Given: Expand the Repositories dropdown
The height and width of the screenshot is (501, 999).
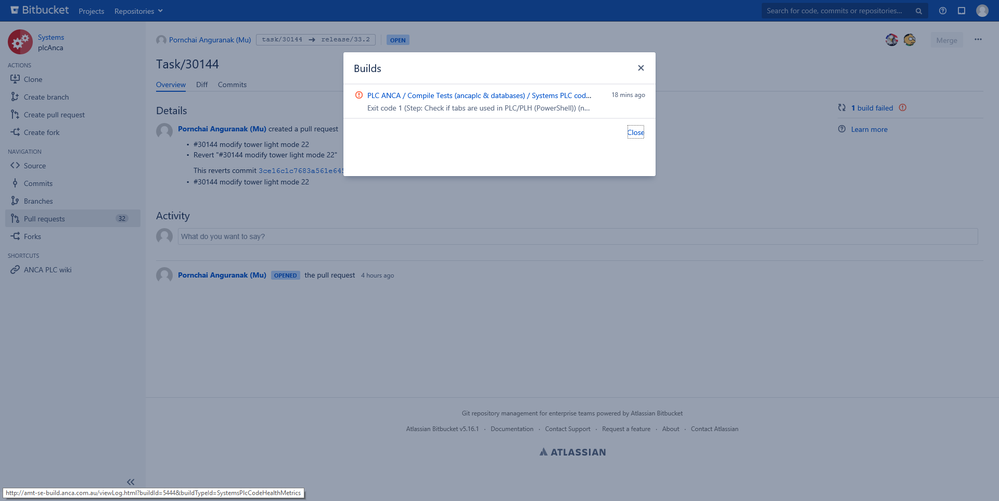Looking at the screenshot, I should [x=138, y=11].
